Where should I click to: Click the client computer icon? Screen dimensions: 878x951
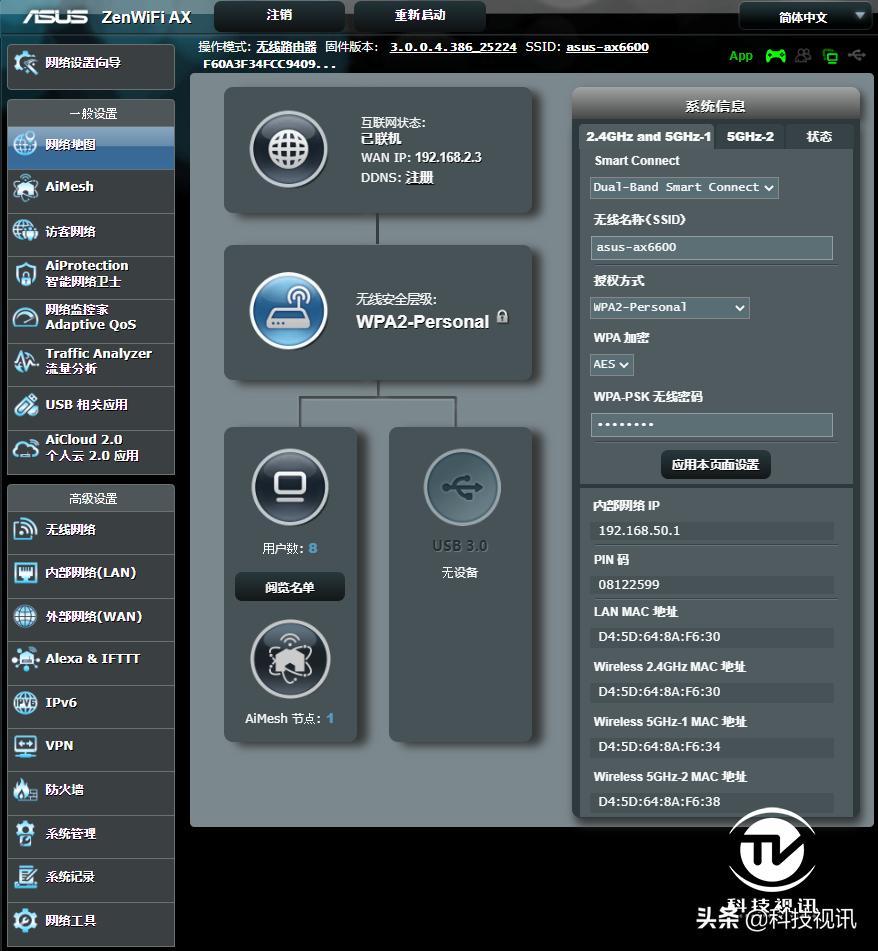click(x=290, y=487)
